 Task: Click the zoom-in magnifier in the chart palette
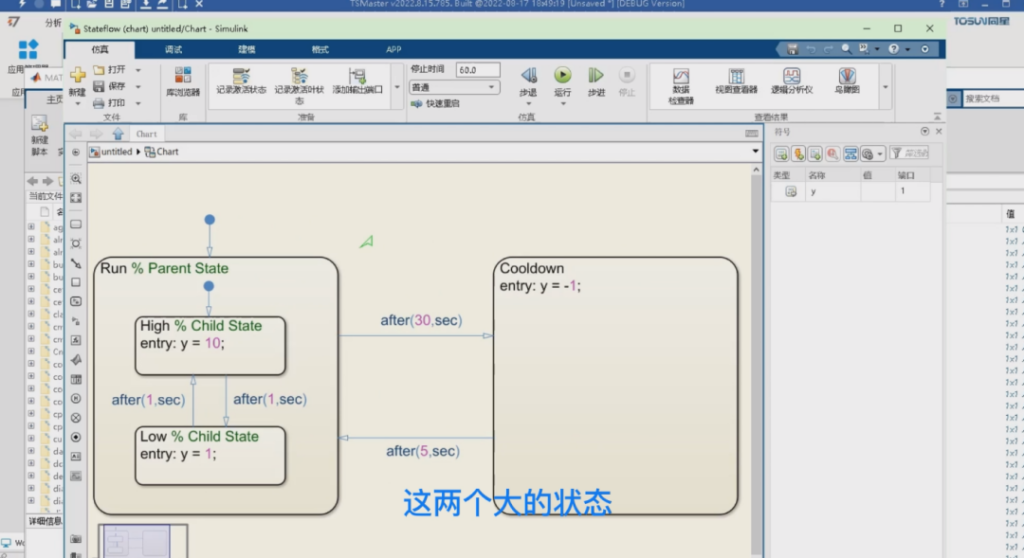tap(76, 179)
